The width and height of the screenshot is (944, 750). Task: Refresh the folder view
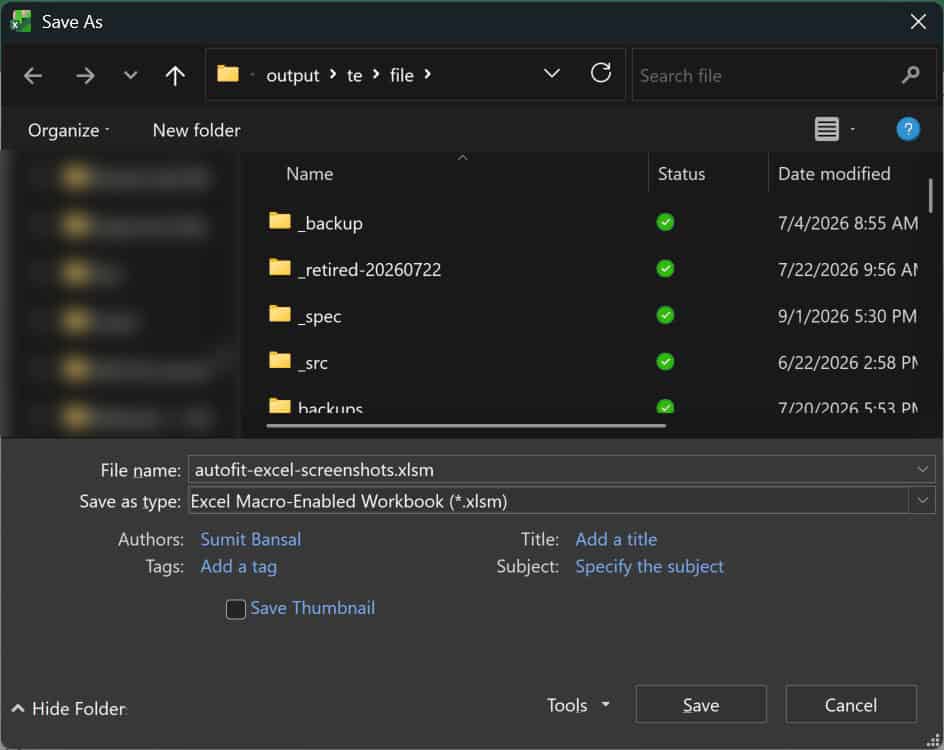coord(600,73)
